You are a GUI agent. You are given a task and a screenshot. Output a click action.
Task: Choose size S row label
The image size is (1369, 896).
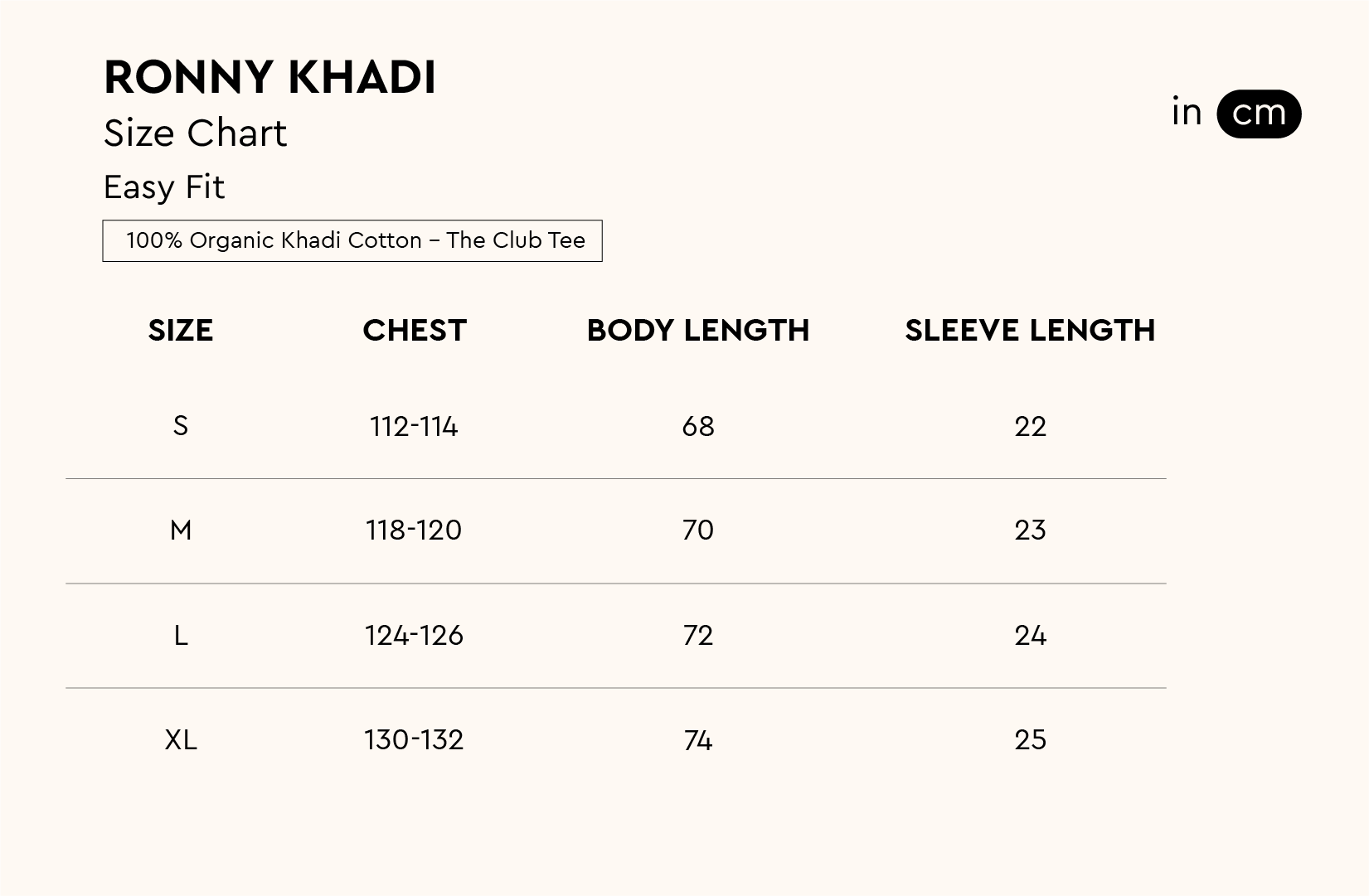(181, 426)
